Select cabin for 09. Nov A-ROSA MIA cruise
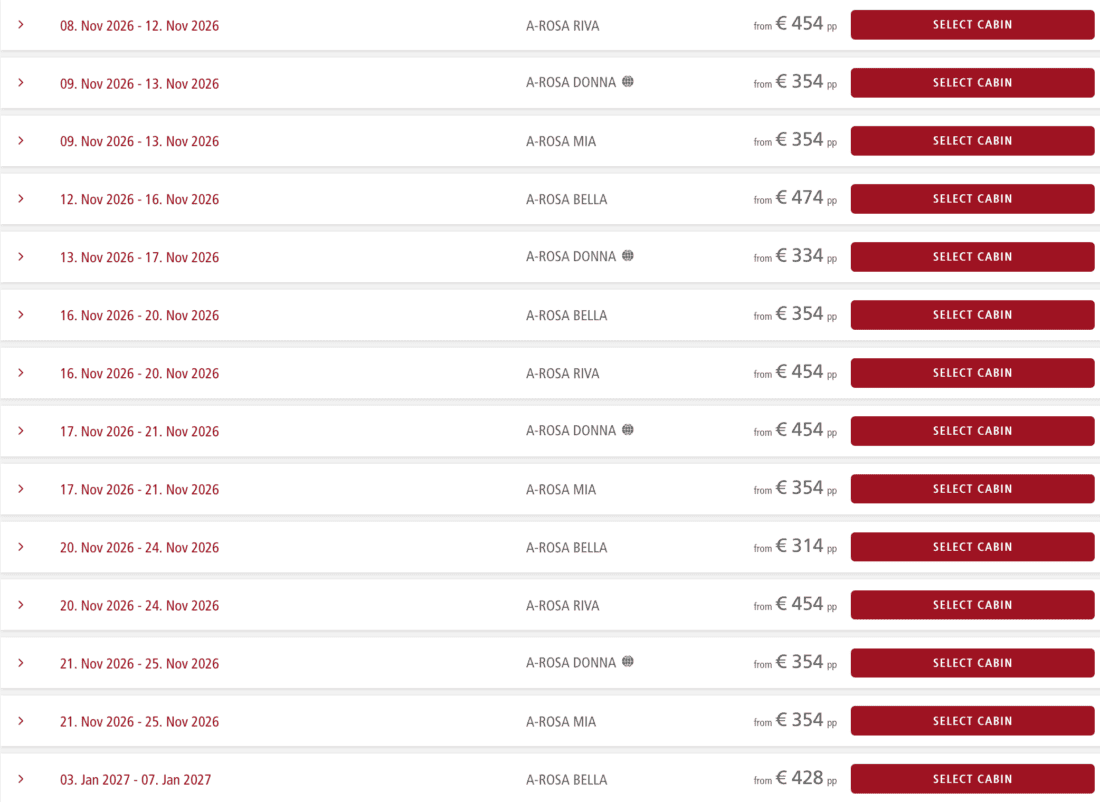This screenshot has width=1100, height=802. tap(972, 140)
